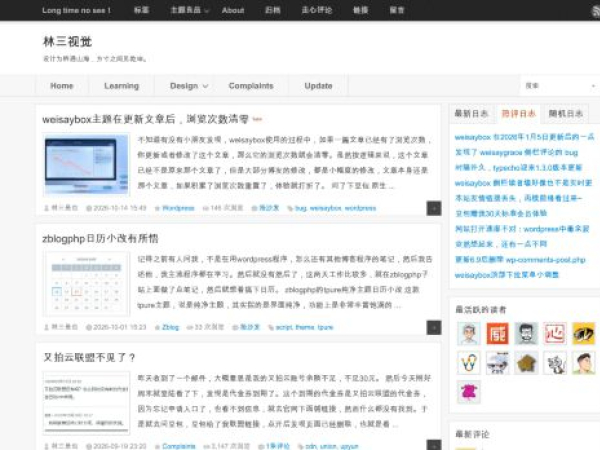Open the 又拍云联盟不见了？ post title
Viewport: 600px width, 450px height.
90,357
